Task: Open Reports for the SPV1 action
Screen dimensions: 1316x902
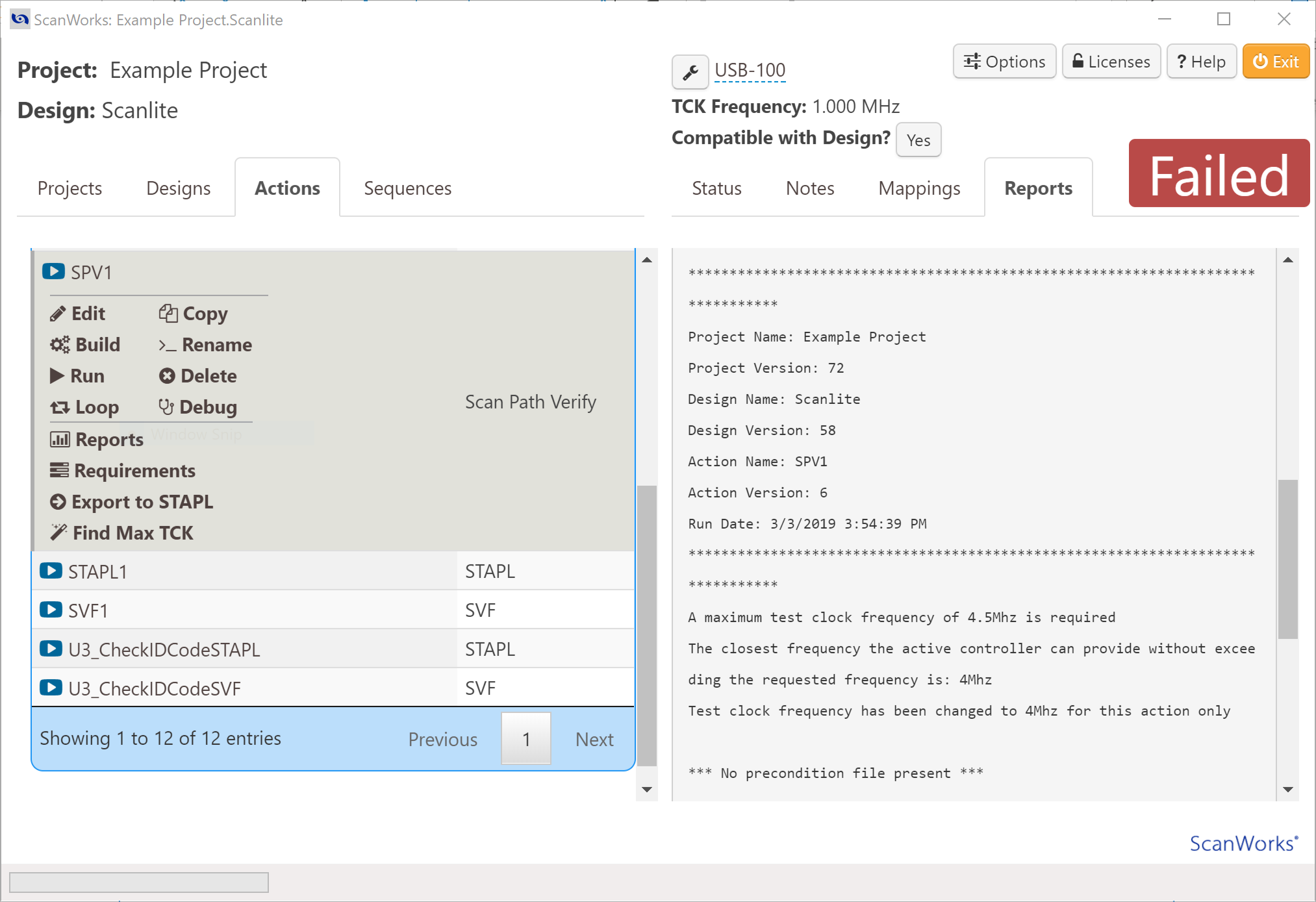Action: point(97,440)
